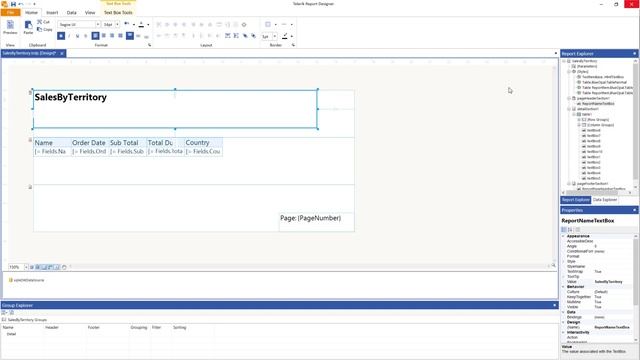Click the send to back icon
The image size is (640, 360).
click(x=253, y=36)
